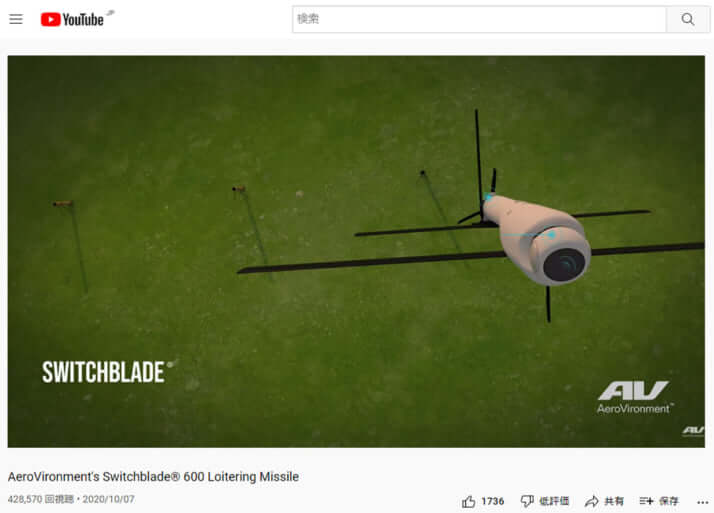
Task: Focus the search input field
Action: tap(479, 19)
